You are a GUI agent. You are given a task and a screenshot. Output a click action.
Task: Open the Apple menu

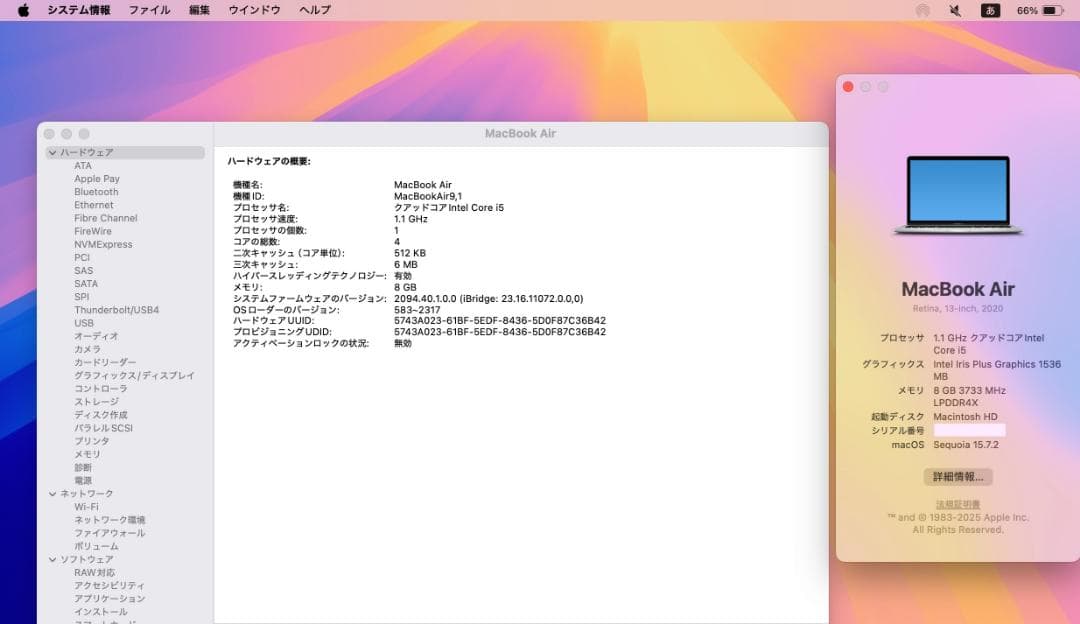tap(22, 9)
